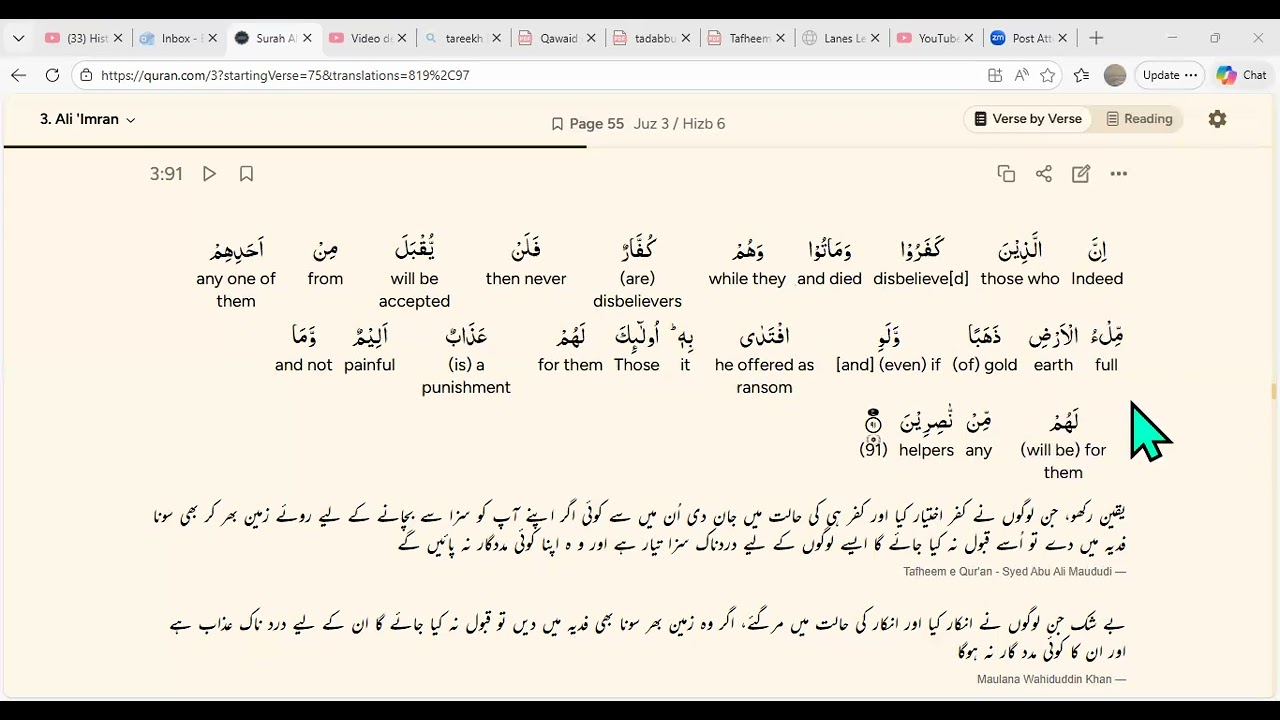Click the Arabic word meaning 'Indeed'
The width and height of the screenshot is (1280, 720).
[1097, 249]
